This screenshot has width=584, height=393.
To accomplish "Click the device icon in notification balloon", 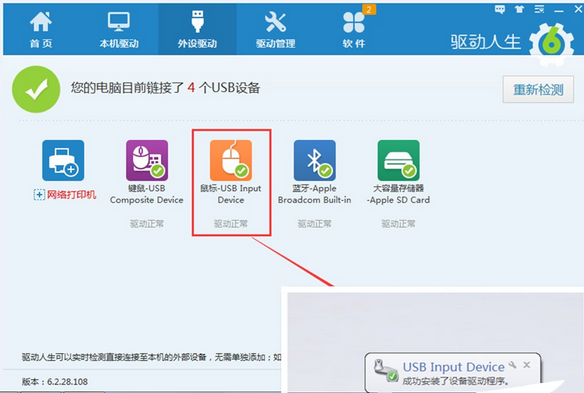I will (x=385, y=371).
